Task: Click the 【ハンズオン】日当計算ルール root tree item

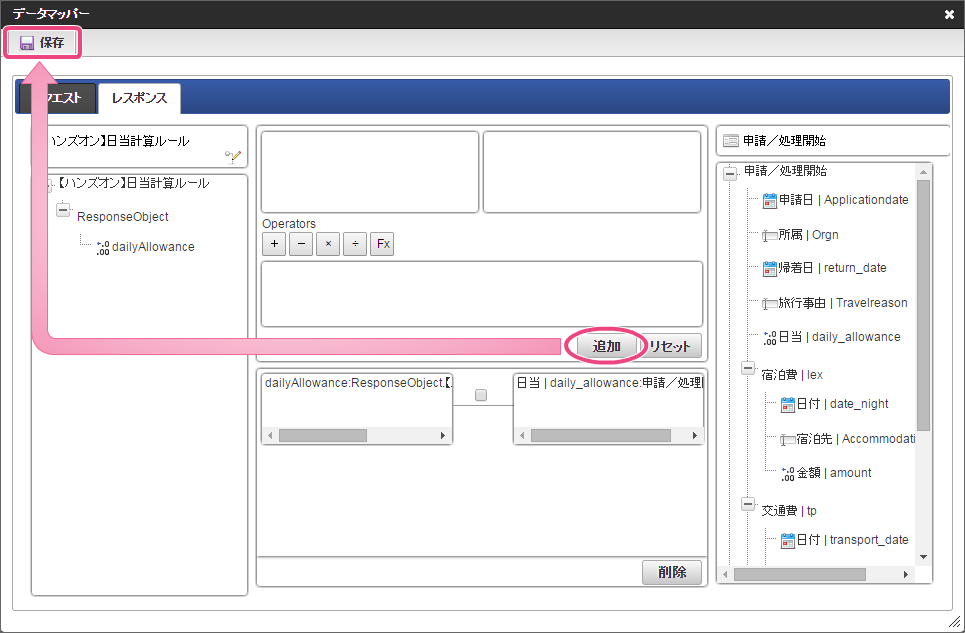Action: point(134,183)
